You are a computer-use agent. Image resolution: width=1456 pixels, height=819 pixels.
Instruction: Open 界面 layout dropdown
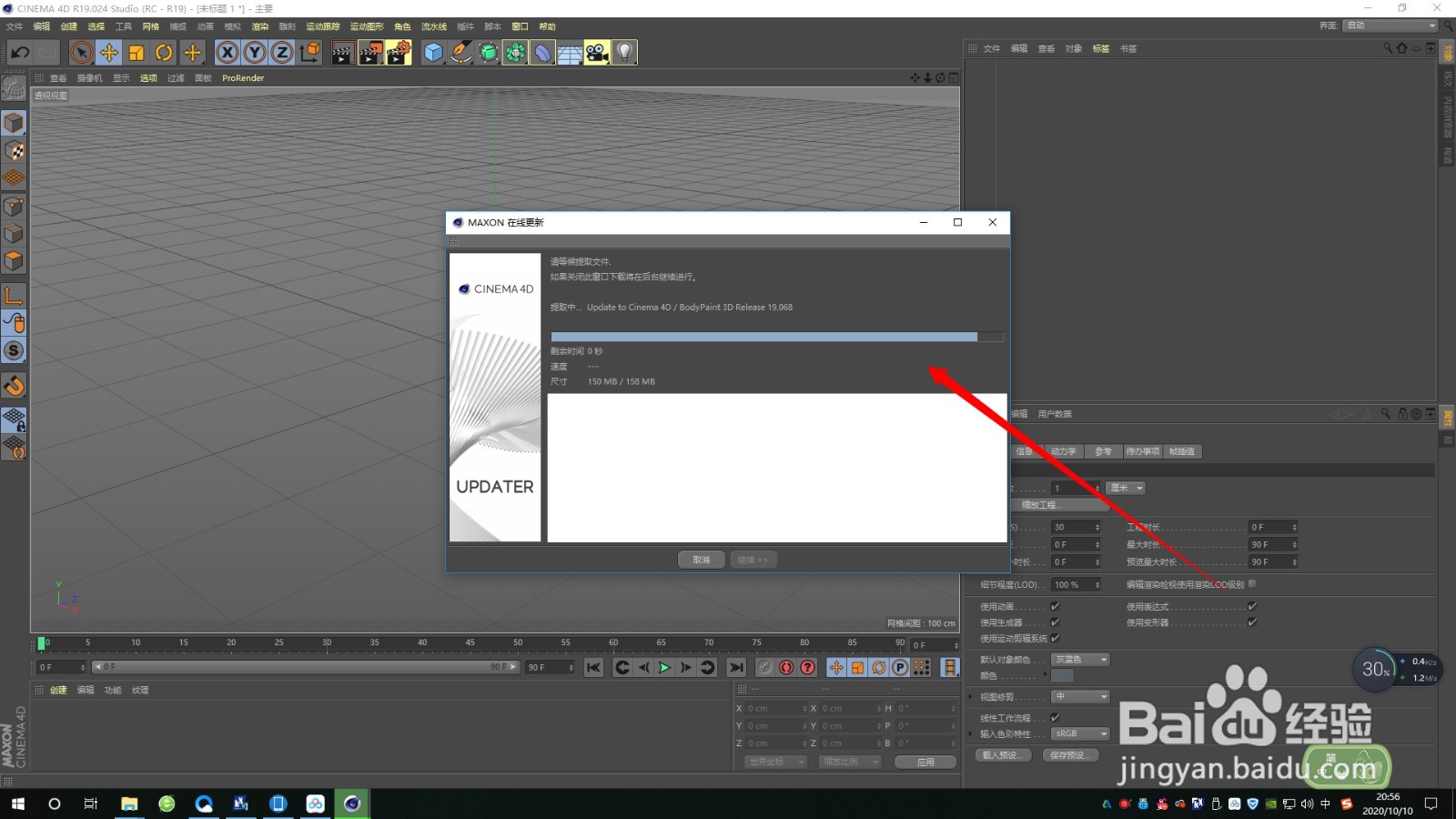coord(1390,25)
